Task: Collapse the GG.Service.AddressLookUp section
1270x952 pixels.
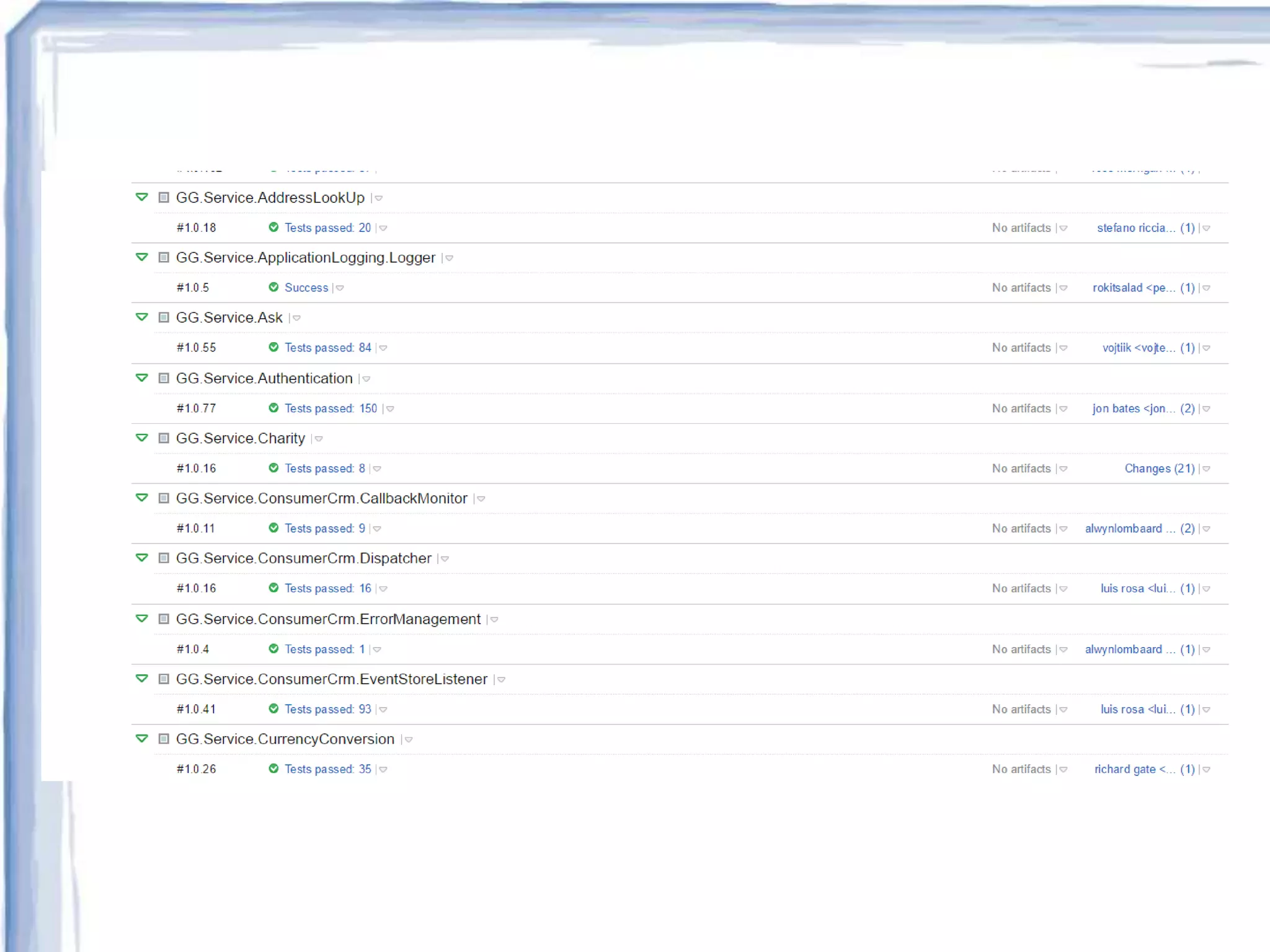Action: 142,197
